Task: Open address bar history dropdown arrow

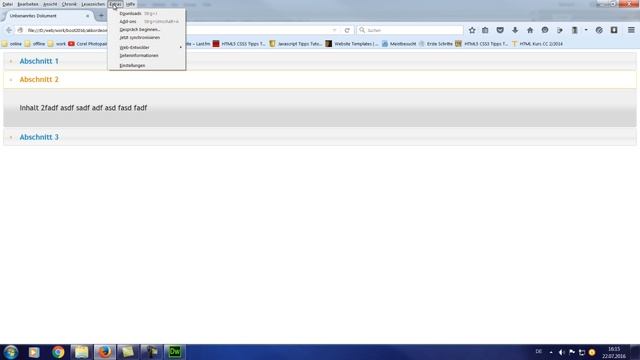Action: click(x=334, y=30)
